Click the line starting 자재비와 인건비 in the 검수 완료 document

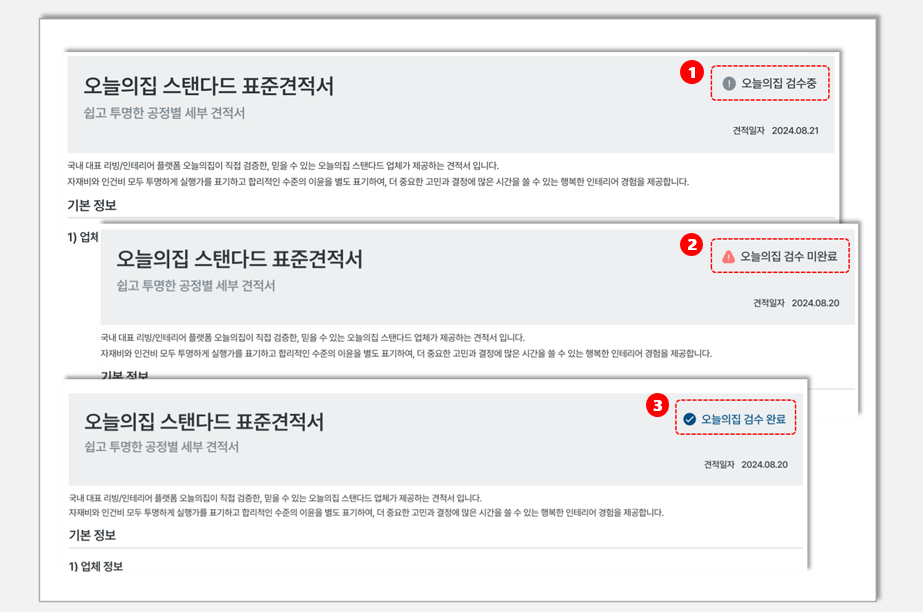366,513
